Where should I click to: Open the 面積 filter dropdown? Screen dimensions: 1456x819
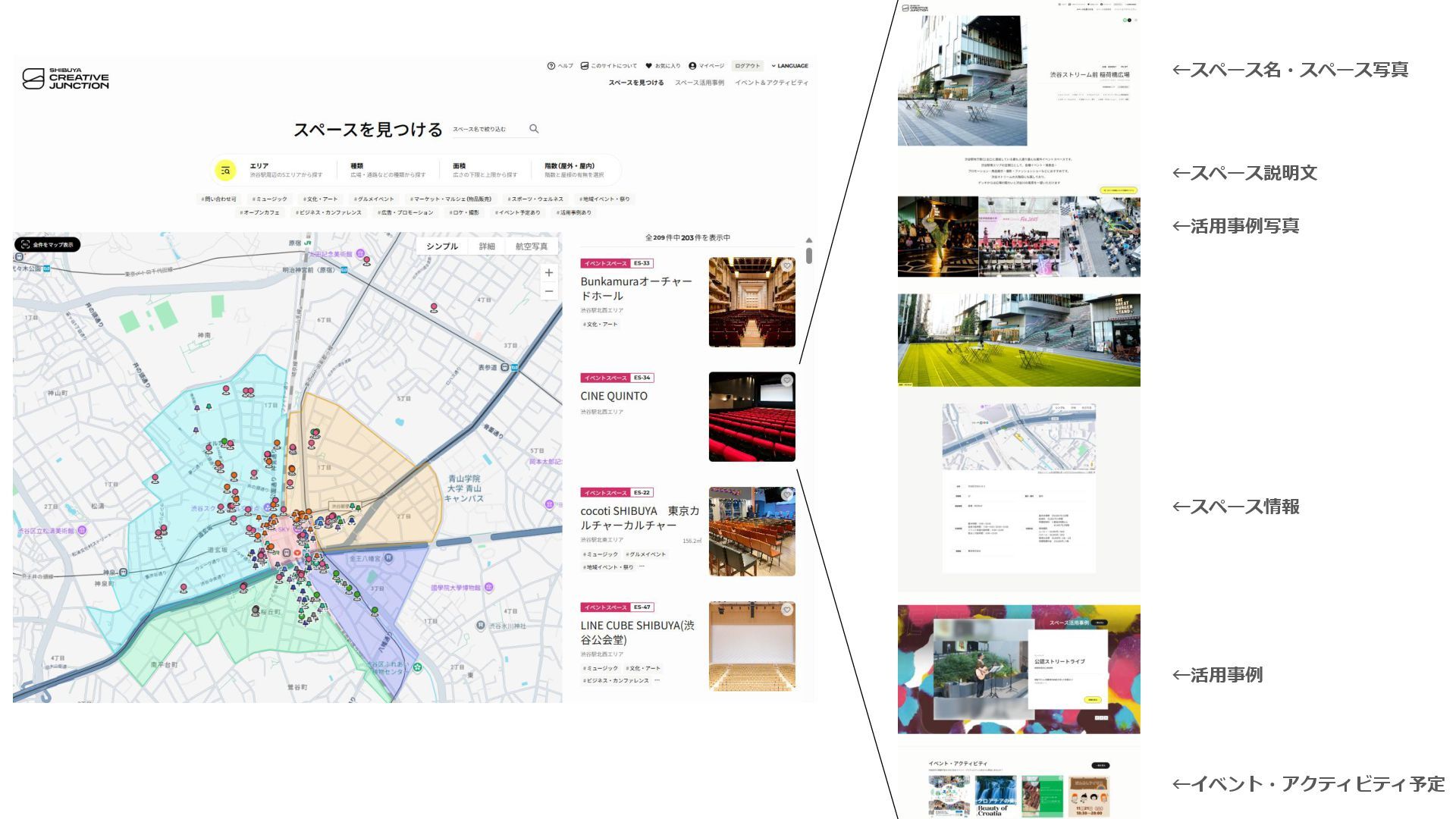point(485,170)
